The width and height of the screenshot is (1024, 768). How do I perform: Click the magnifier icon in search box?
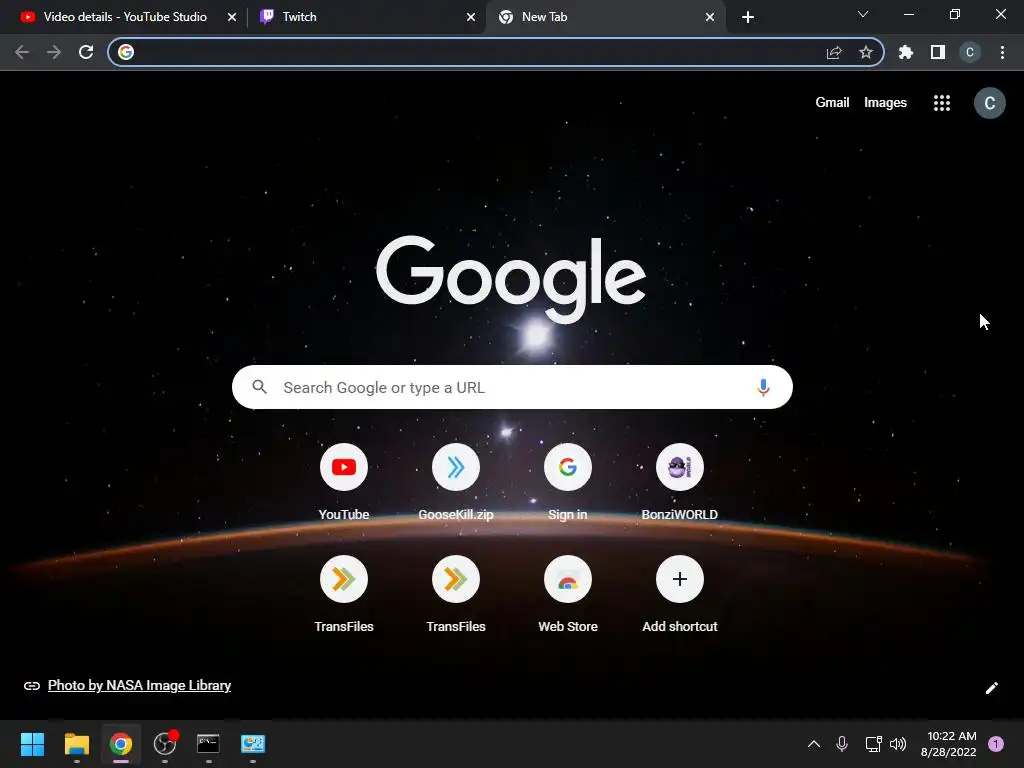[259, 387]
